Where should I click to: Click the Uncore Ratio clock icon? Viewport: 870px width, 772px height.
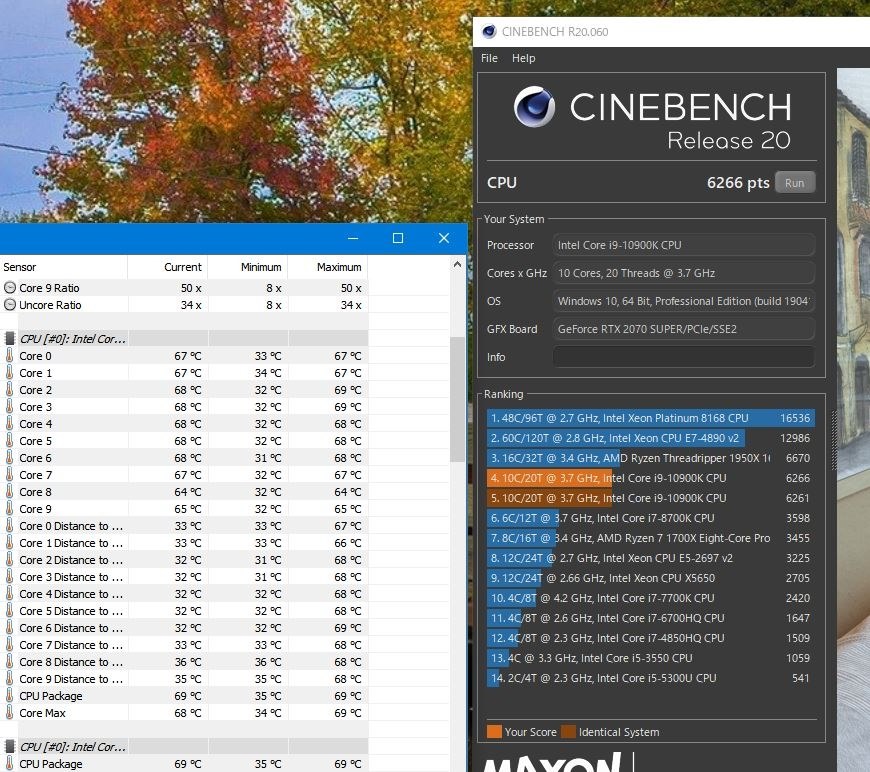[9, 305]
